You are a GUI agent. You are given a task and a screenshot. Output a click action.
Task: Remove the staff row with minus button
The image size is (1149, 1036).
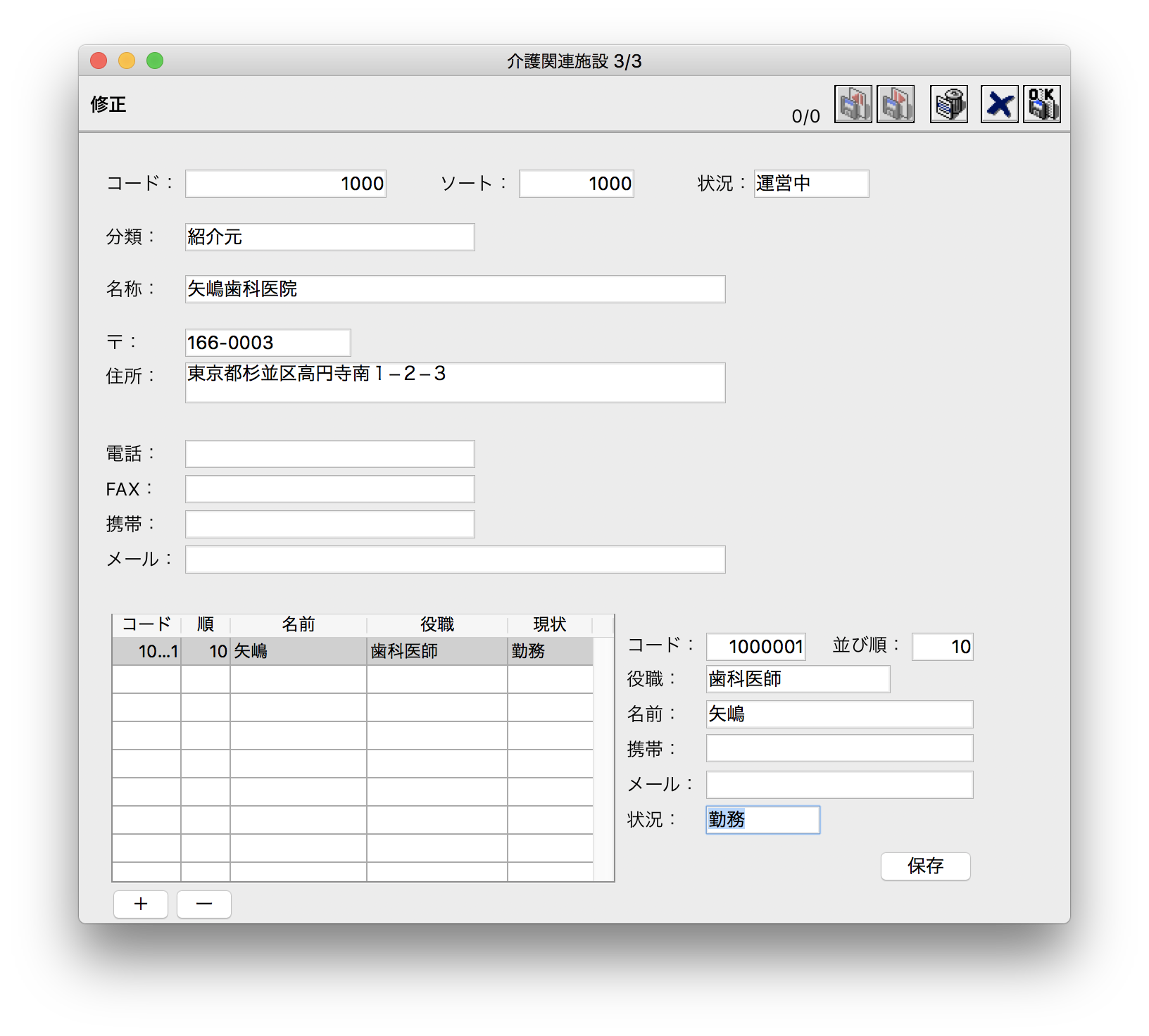click(x=204, y=904)
